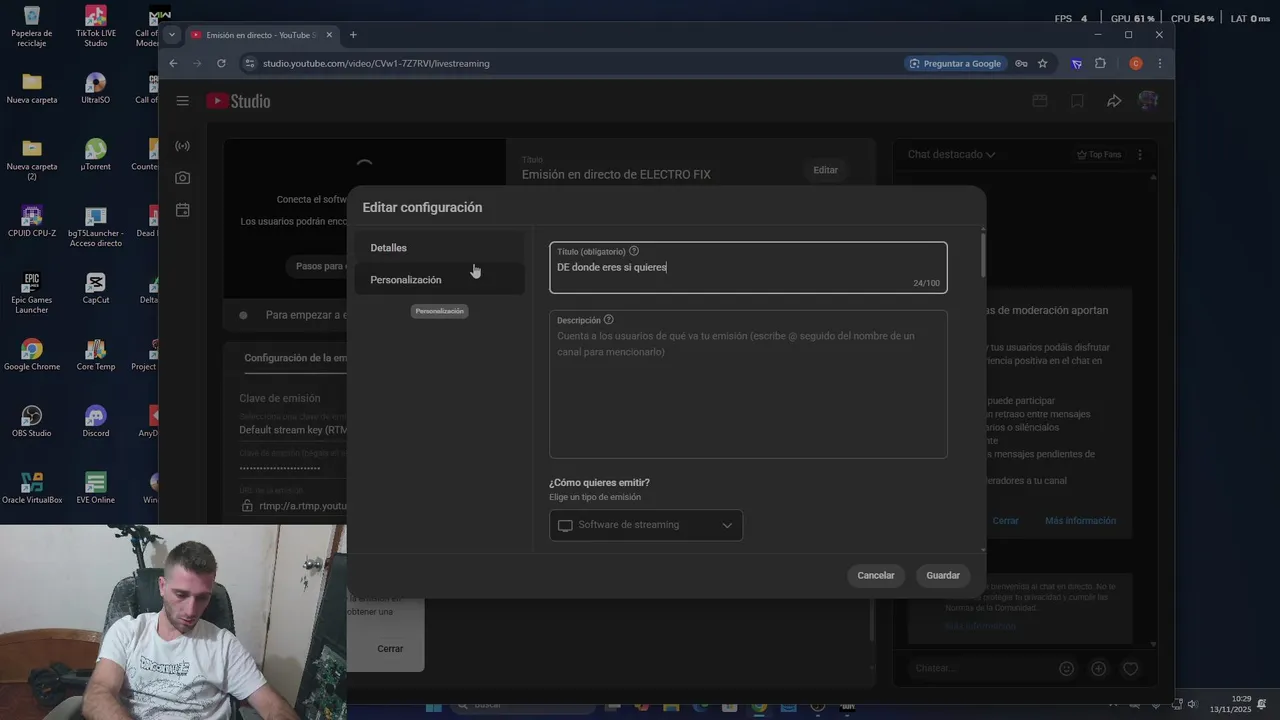The width and height of the screenshot is (1280, 720).
Task: Open a new Chrome tab
Action: [353, 35]
